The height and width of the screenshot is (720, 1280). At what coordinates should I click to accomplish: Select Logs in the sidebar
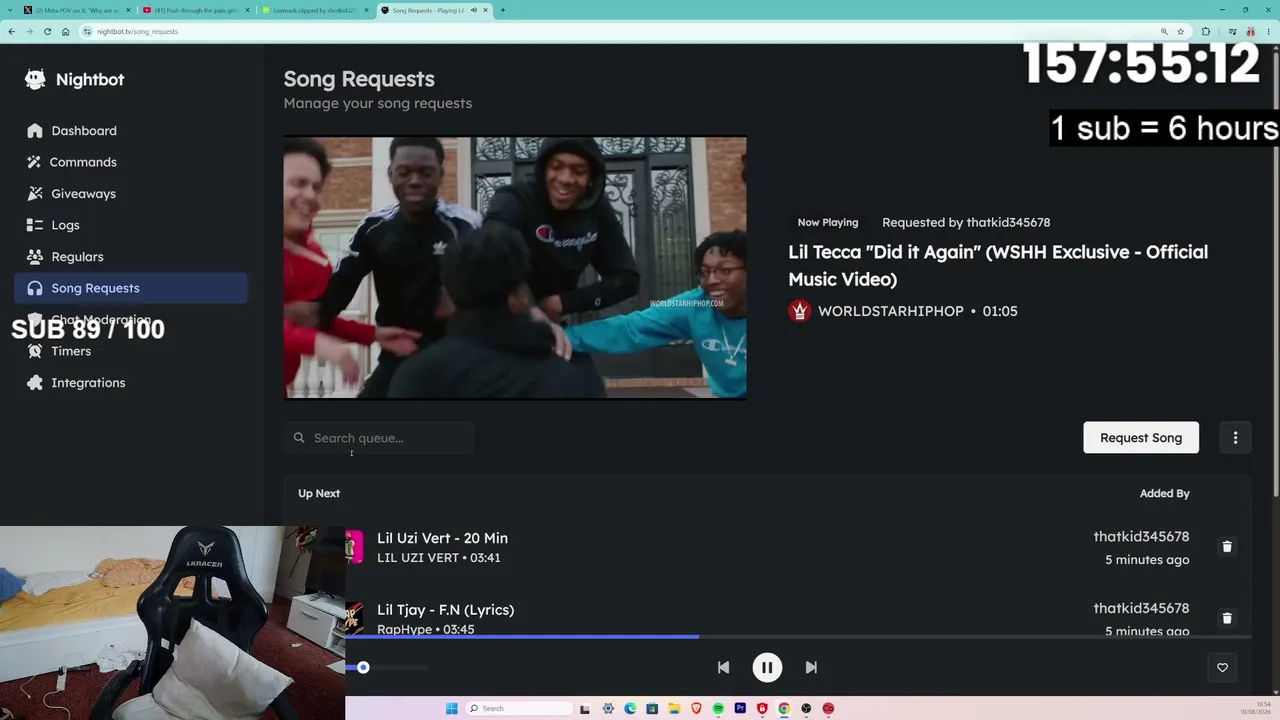pos(131,225)
